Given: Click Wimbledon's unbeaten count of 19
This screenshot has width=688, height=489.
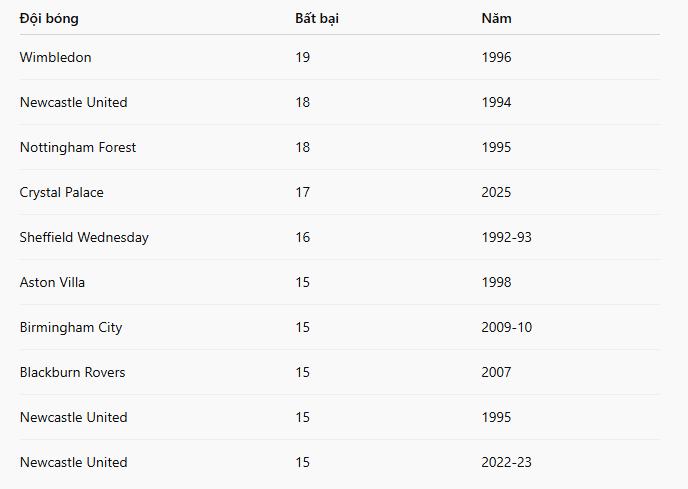Looking at the screenshot, I should [302, 57].
